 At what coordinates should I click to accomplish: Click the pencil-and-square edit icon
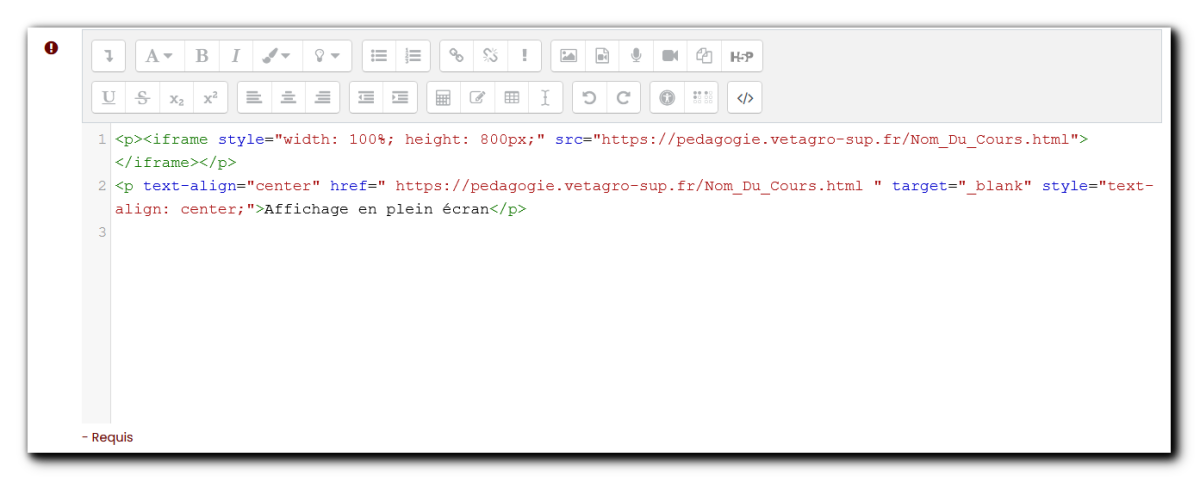click(x=477, y=97)
